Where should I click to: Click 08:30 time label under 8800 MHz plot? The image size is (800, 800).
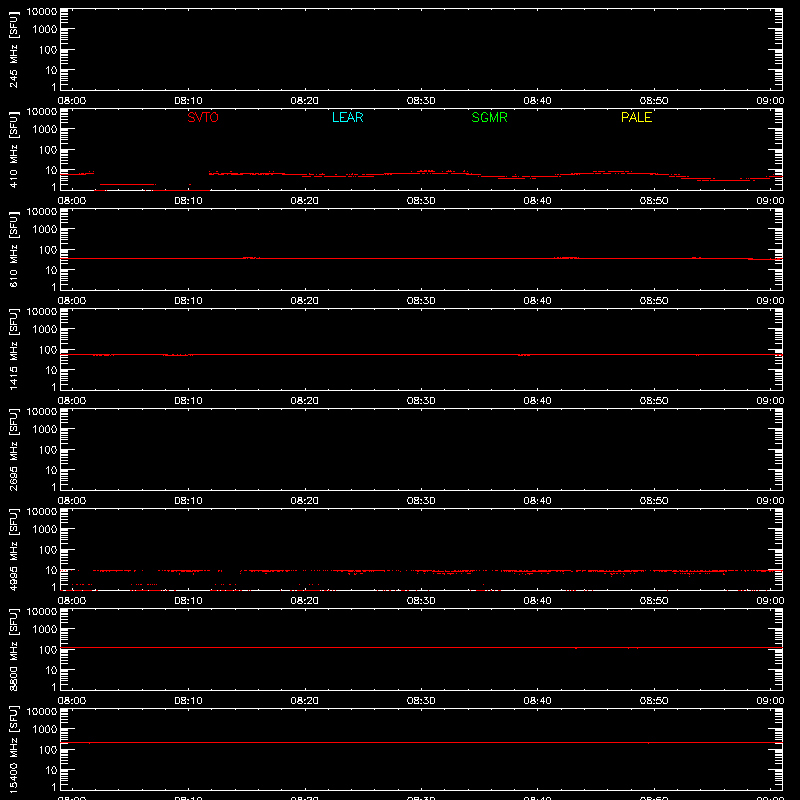pyautogui.click(x=421, y=701)
